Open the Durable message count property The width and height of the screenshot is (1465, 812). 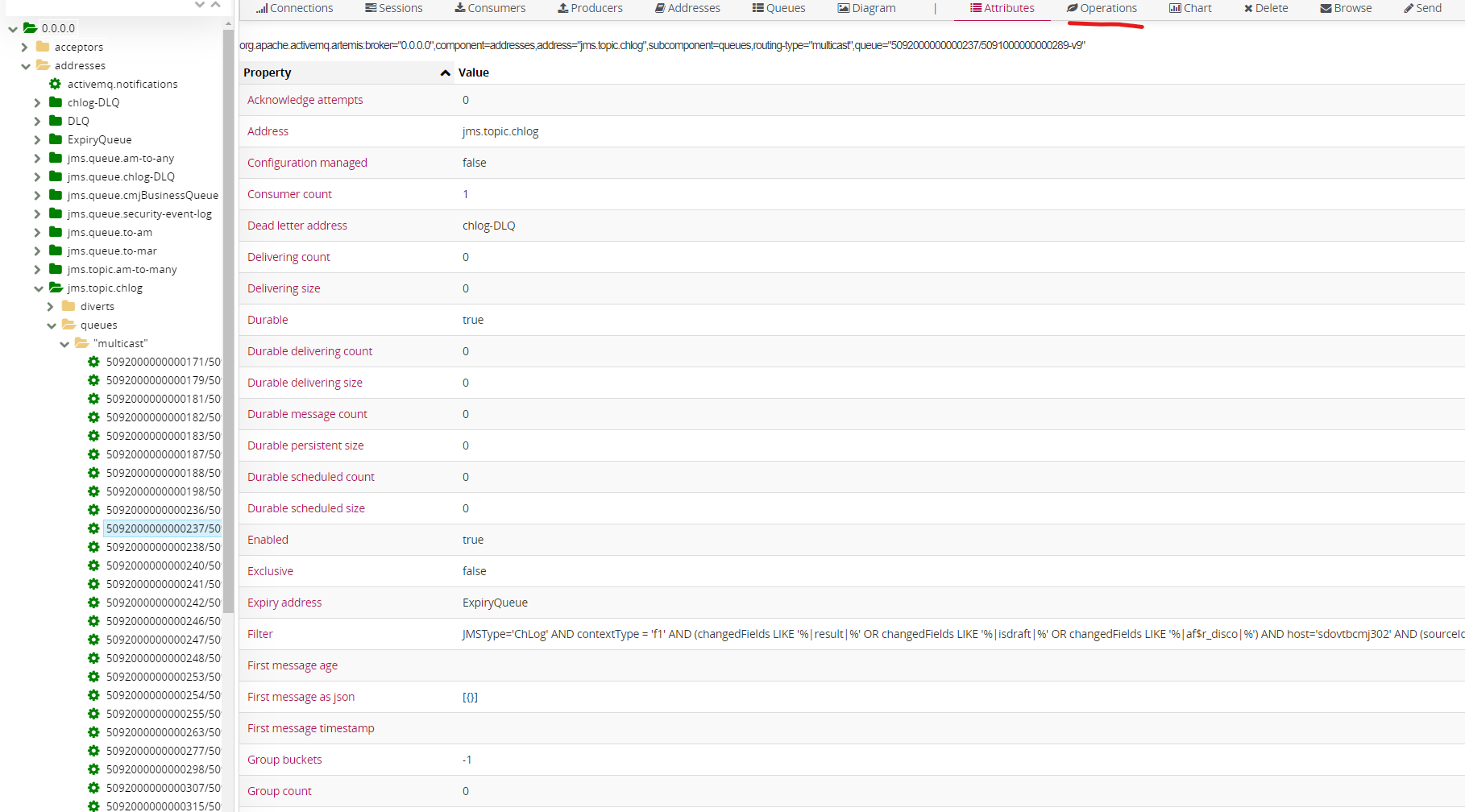tap(307, 414)
